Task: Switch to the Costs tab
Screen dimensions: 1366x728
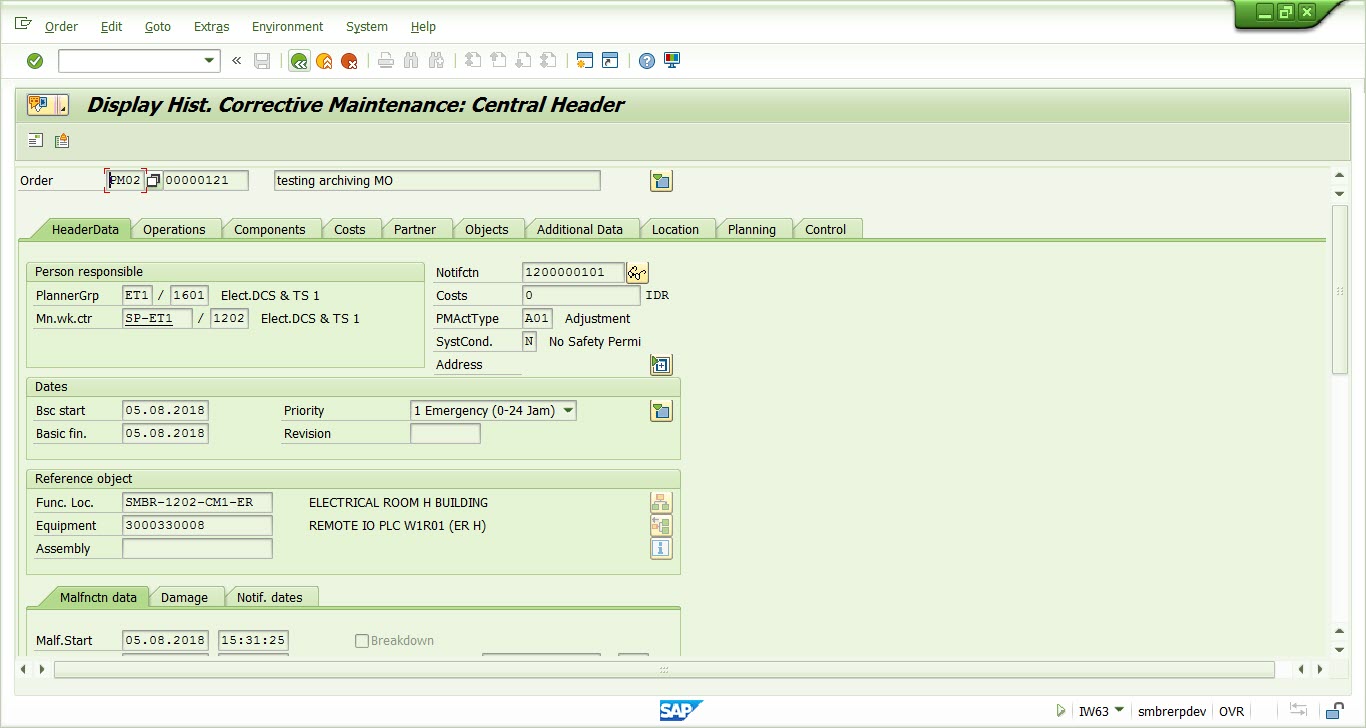Action: [350, 229]
